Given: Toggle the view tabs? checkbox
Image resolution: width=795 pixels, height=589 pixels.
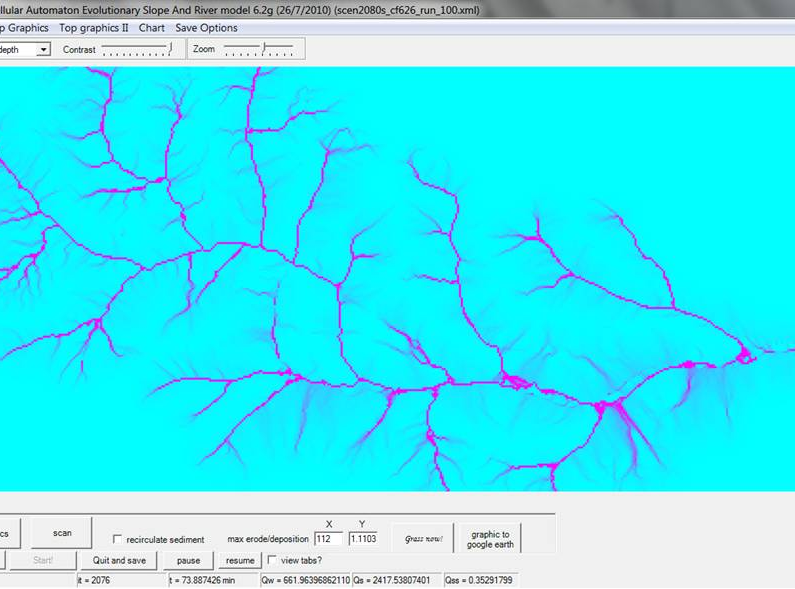Looking at the screenshot, I should point(272,560).
